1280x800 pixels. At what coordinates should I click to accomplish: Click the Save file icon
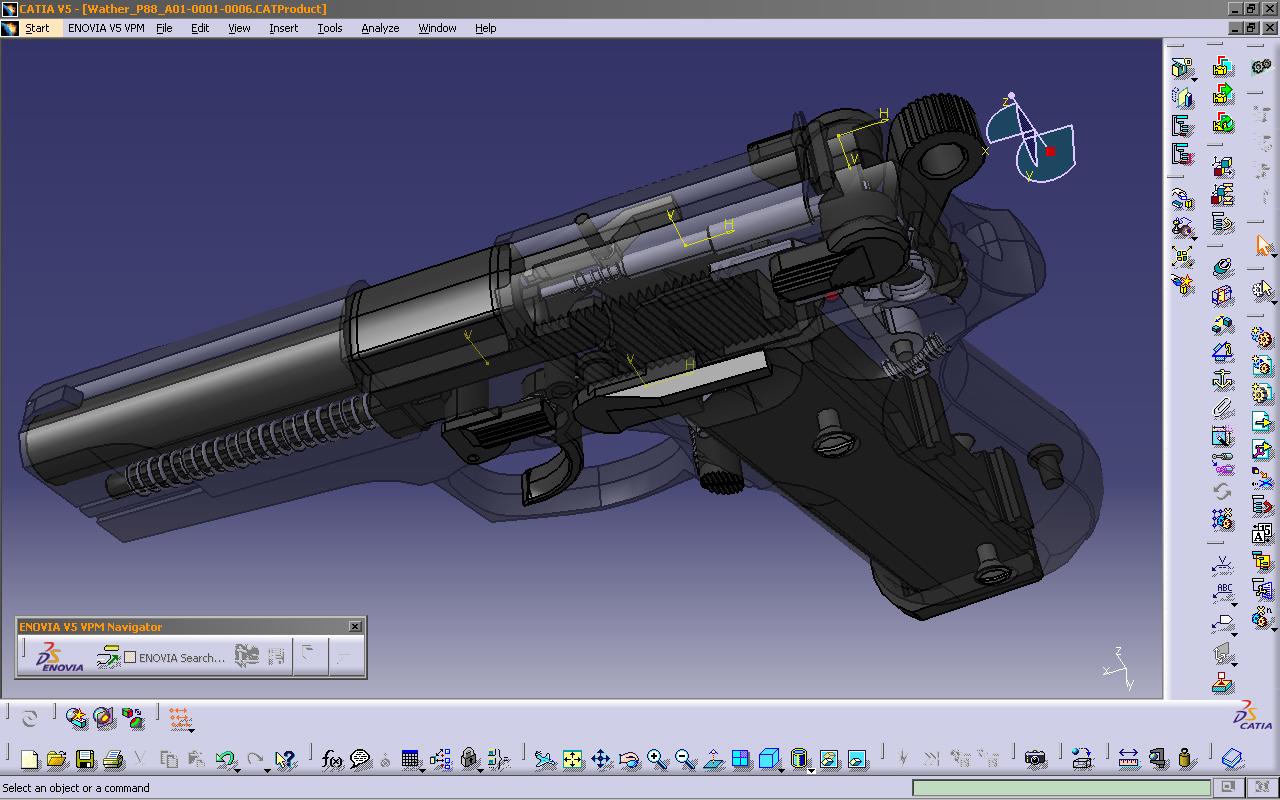[85, 760]
